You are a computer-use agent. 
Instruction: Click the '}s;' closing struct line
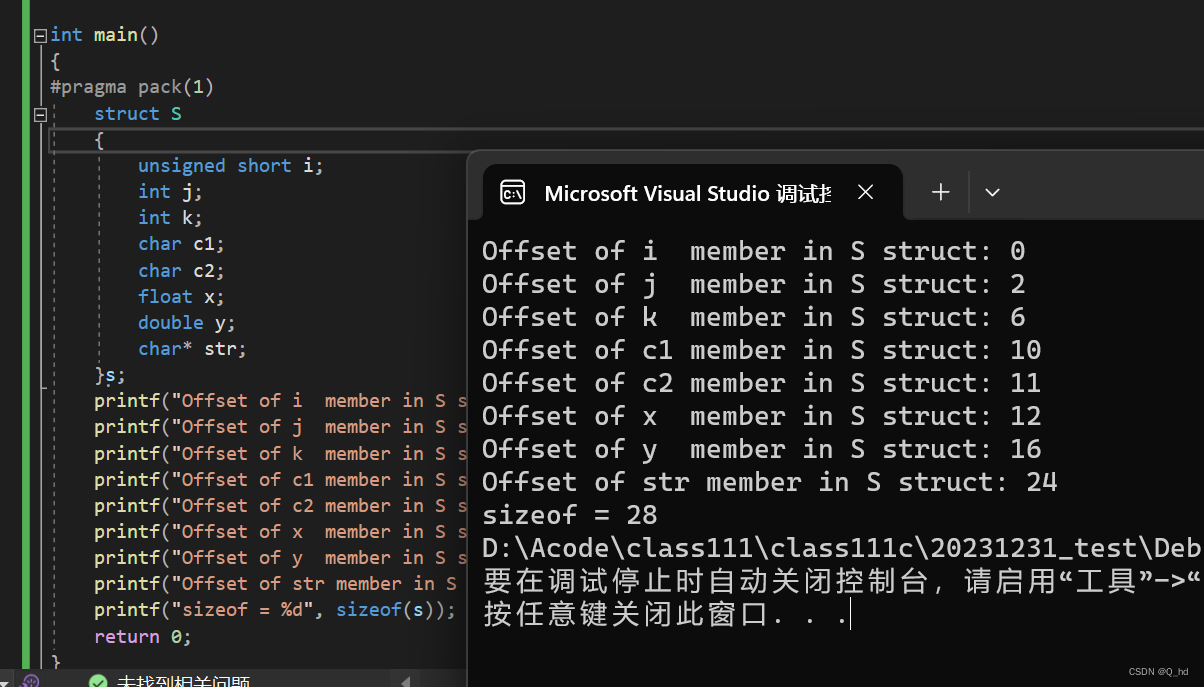pos(110,375)
